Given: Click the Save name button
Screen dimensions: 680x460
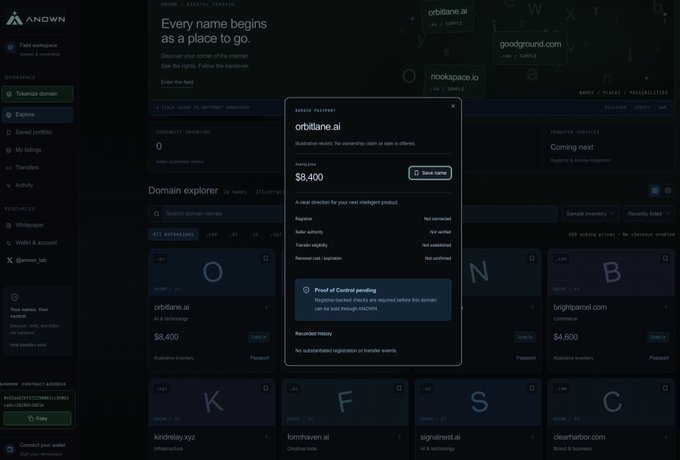Looking at the screenshot, I should click(x=430, y=173).
